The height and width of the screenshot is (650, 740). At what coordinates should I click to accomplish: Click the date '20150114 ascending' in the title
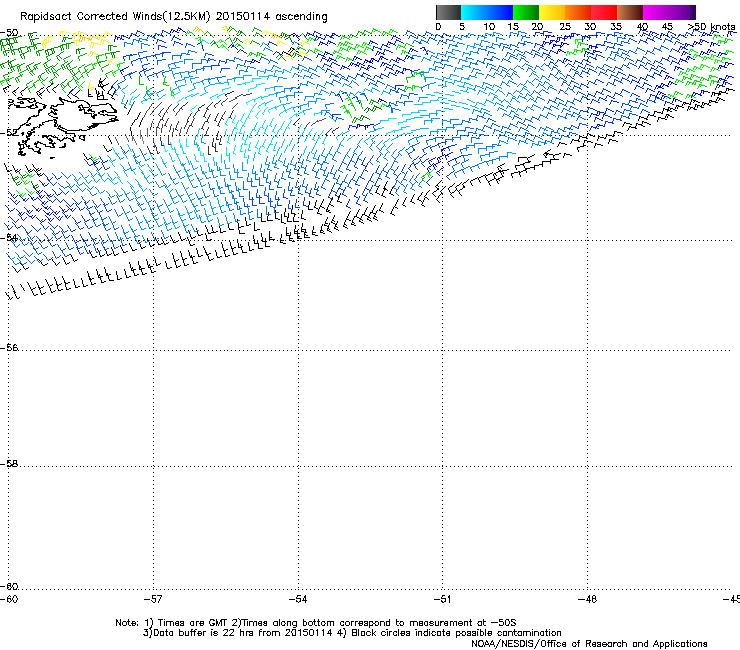click(x=271, y=17)
